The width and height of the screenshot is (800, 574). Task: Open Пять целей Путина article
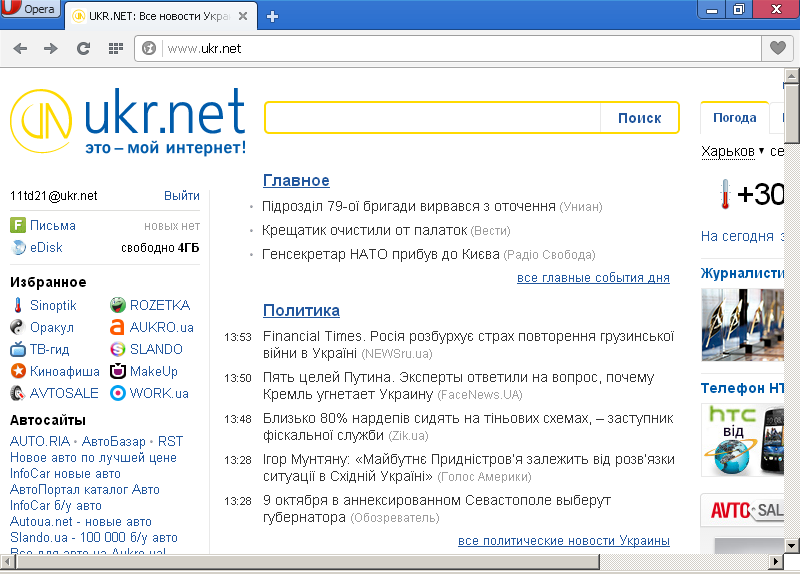[x=458, y=386]
